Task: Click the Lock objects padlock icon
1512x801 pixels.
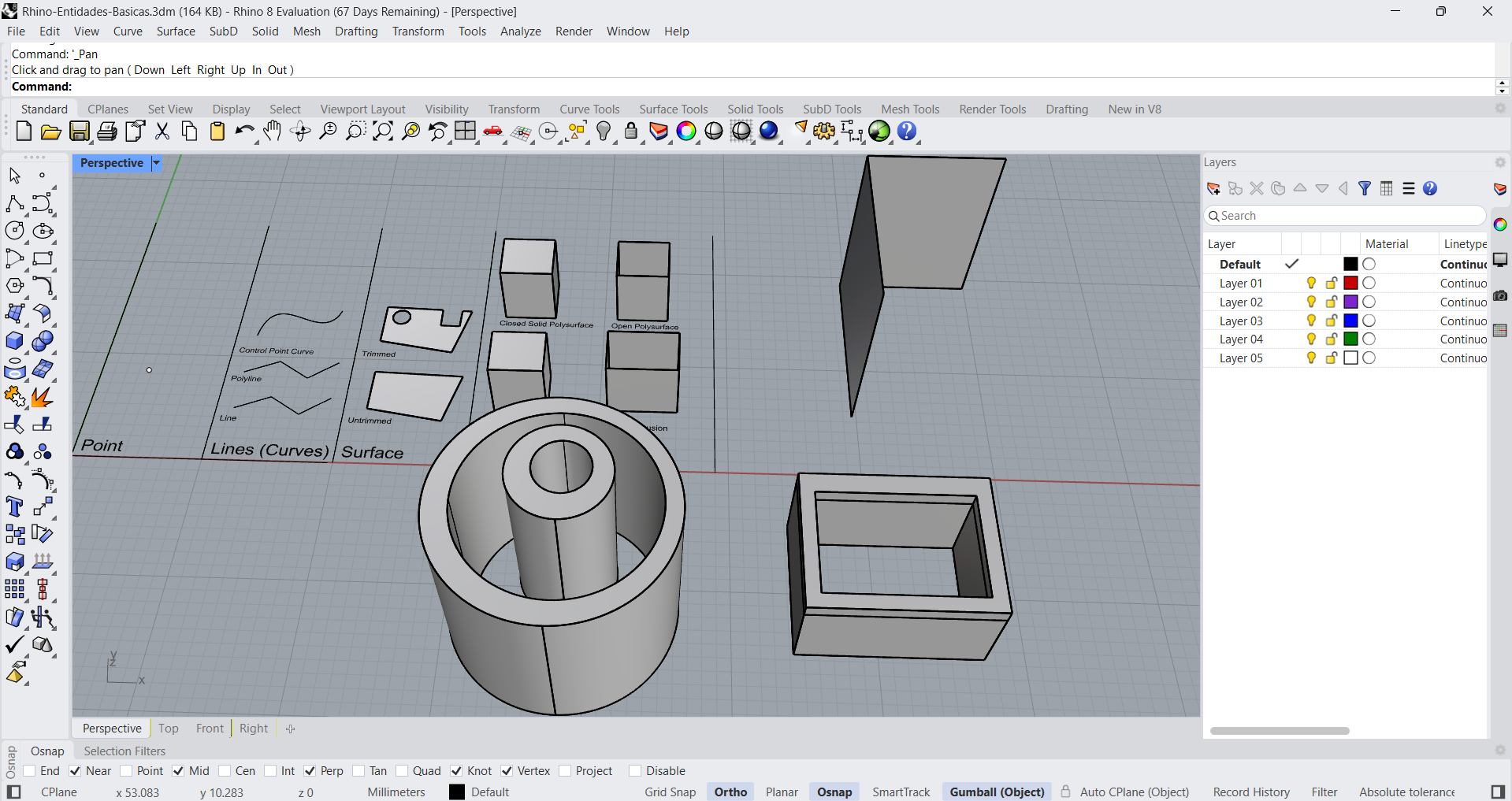Action: click(x=630, y=132)
